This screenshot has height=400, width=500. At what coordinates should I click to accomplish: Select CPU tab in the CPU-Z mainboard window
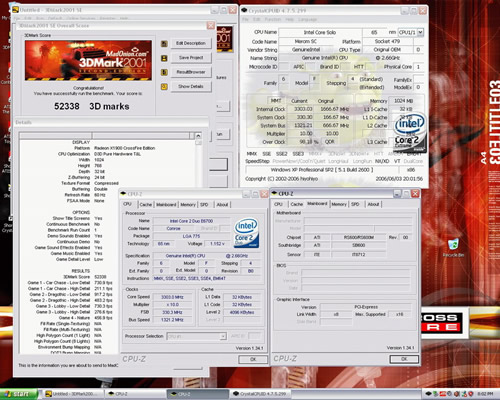coord(278,204)
